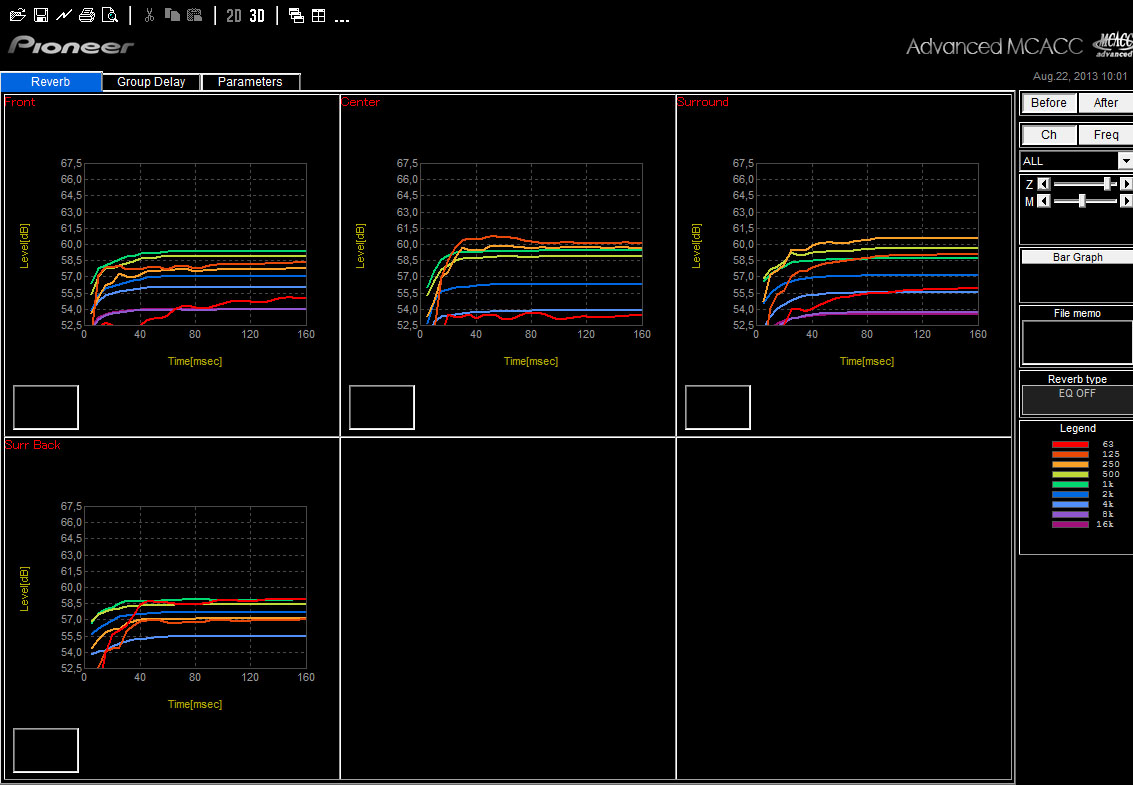The height and width of the screenshot is (785, 1133).
Task: Click inside the File memo text box
Action: [1077, 342]
